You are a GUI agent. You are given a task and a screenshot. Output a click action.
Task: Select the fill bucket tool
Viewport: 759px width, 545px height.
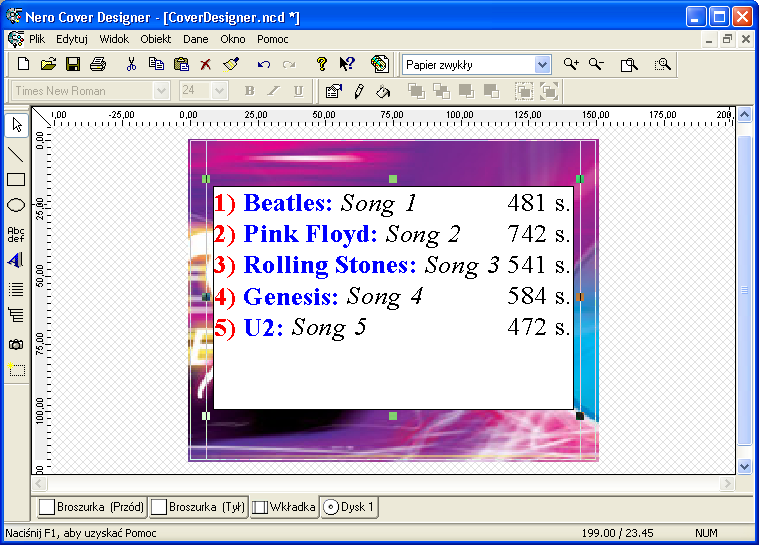[x=383, y=91]
